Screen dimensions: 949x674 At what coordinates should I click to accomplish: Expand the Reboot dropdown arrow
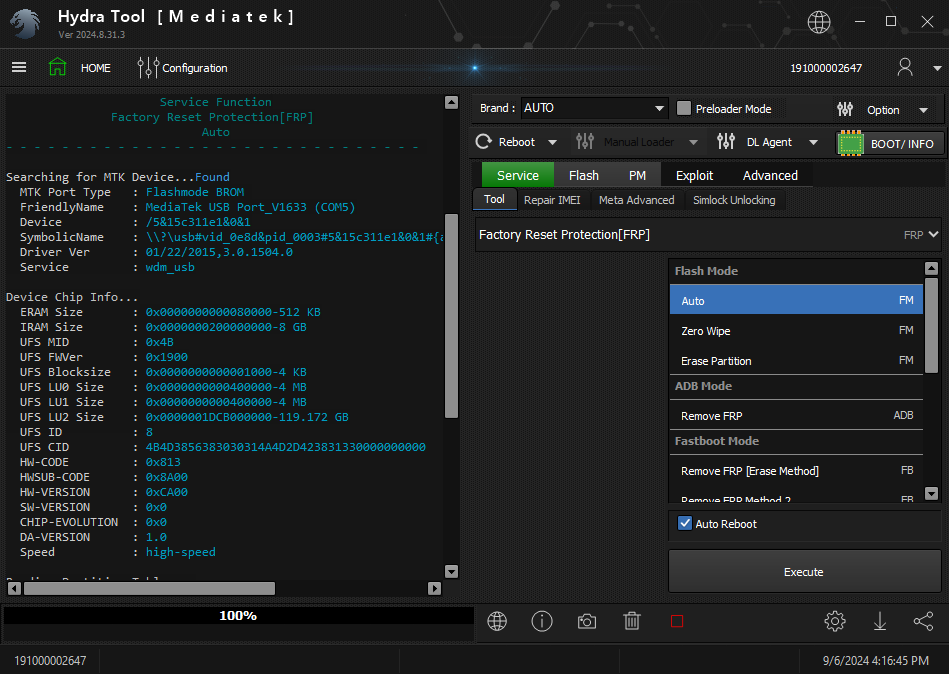coord(552,143)
